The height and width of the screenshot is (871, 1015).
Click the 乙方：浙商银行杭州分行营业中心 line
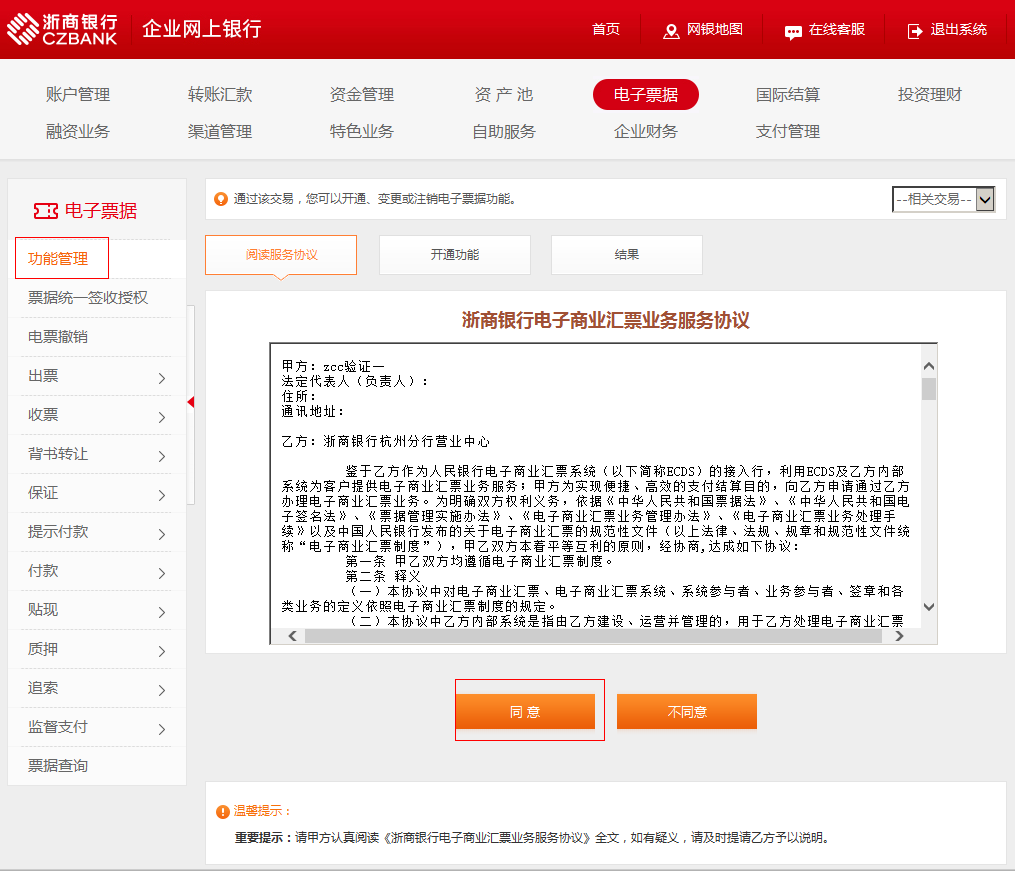pyautogui.click(x=386, y=441)
